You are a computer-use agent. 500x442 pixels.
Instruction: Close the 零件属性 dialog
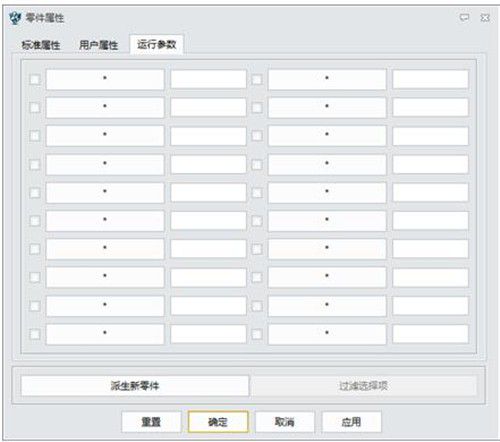[x=485, y=18]
